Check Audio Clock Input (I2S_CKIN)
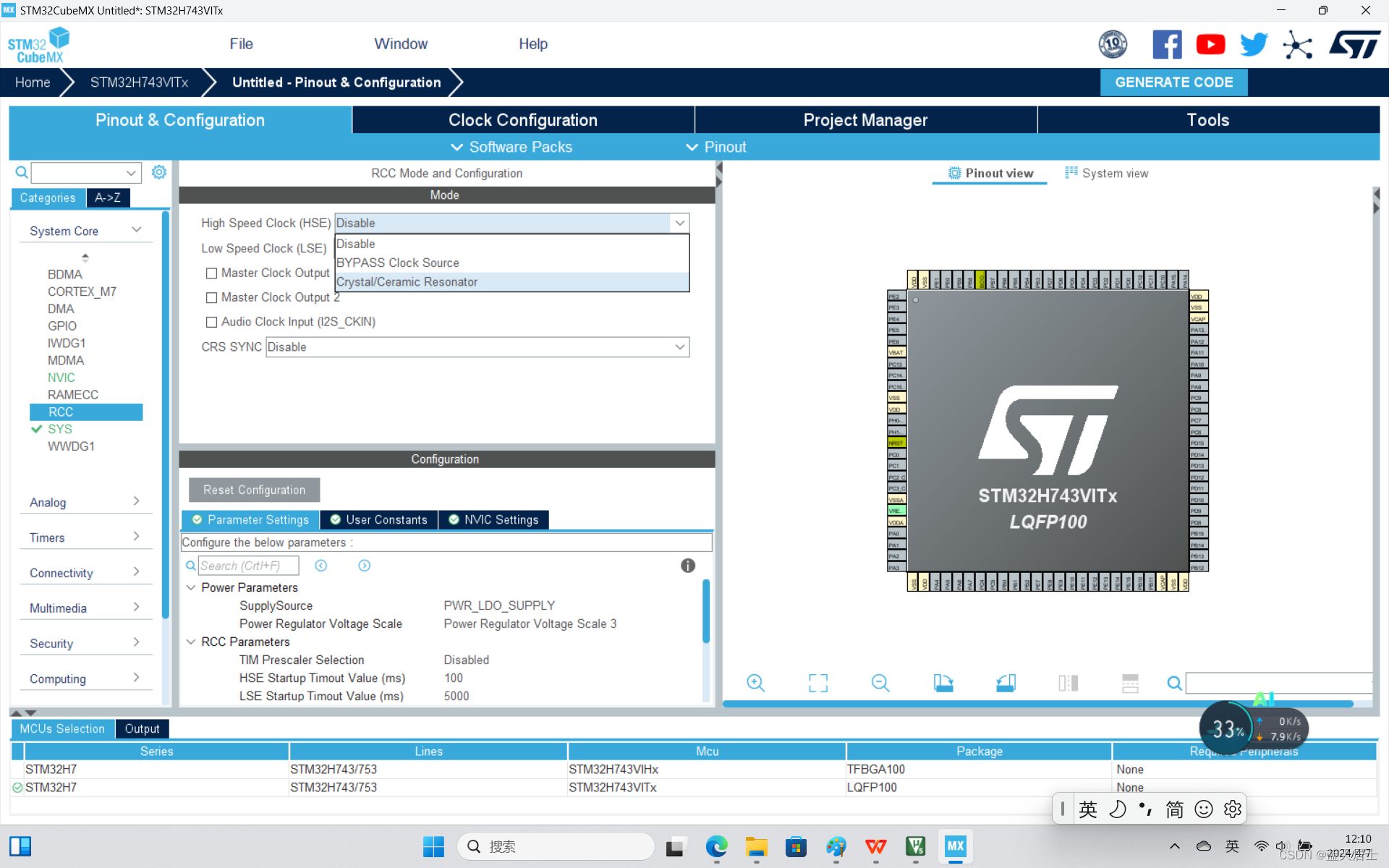This screenshot has width=1389, height=868. 211,323
